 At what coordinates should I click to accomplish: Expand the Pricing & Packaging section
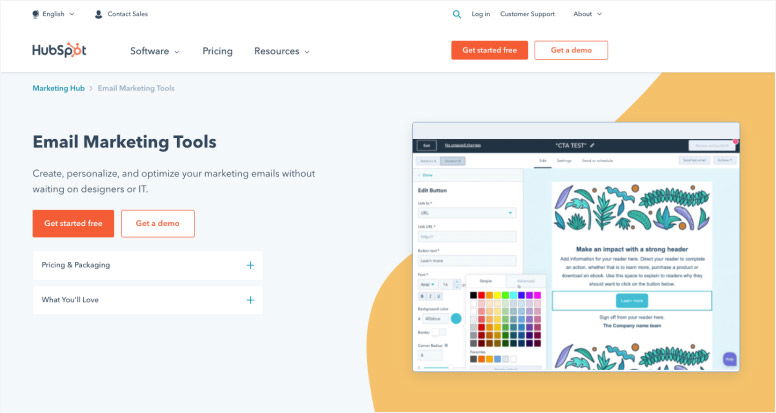(147, 265)
